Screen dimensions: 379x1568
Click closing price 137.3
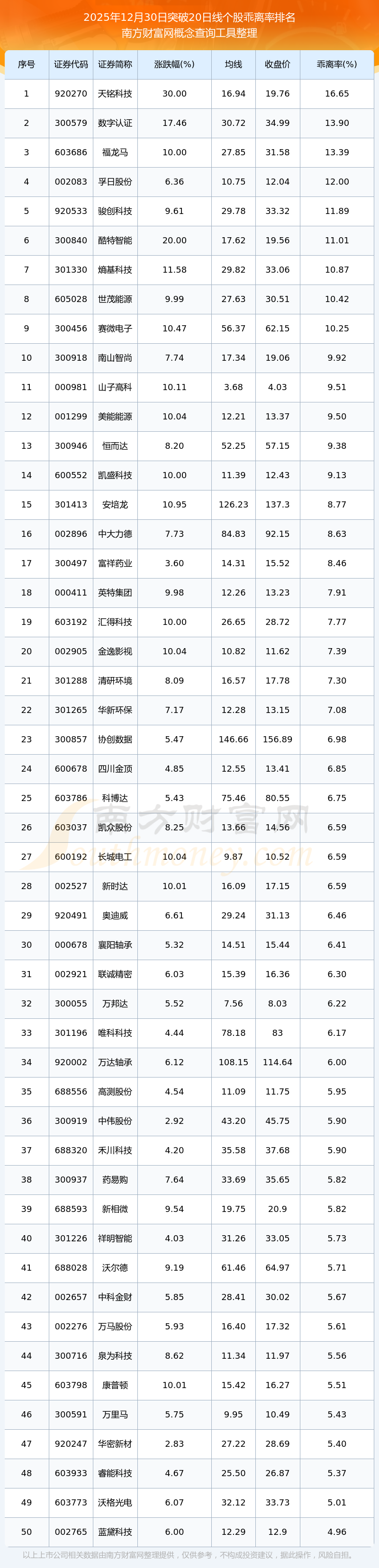click(277, 505)
